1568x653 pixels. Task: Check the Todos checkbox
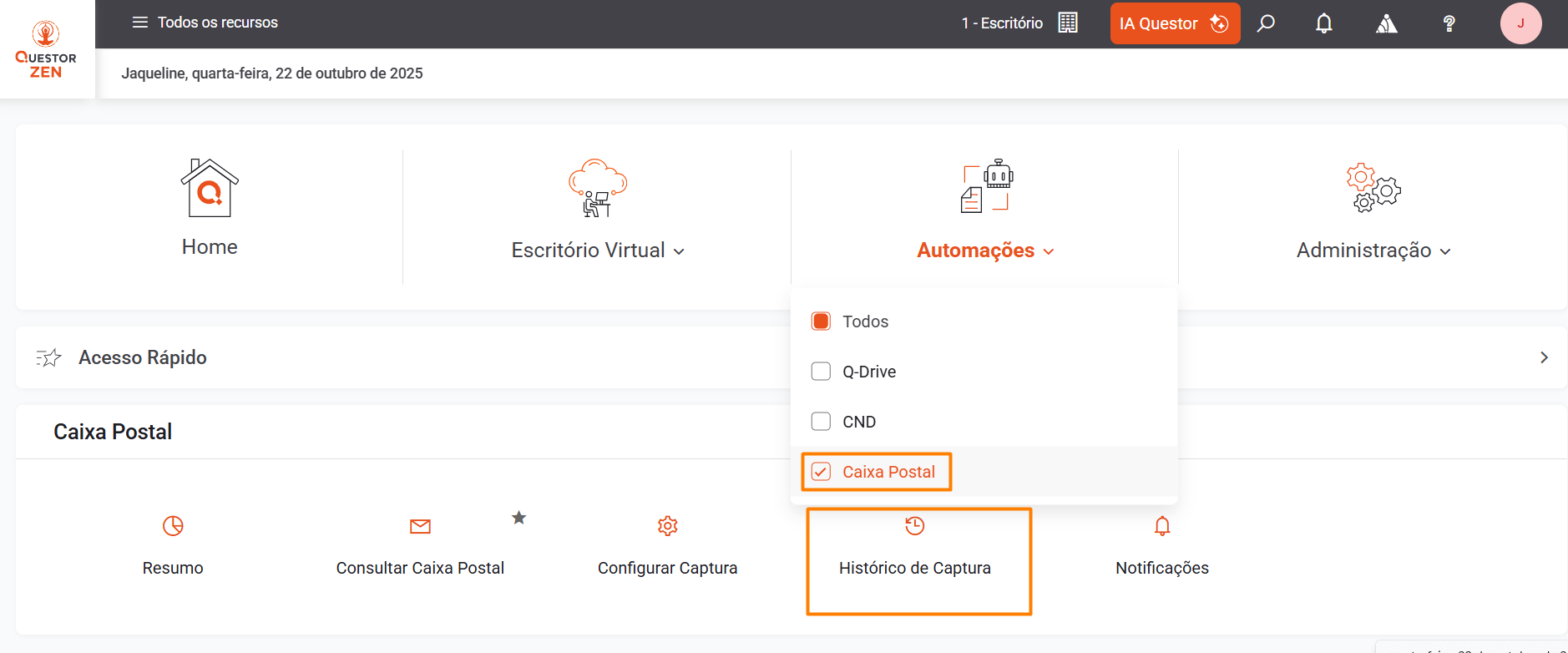[x=821, y=321]
